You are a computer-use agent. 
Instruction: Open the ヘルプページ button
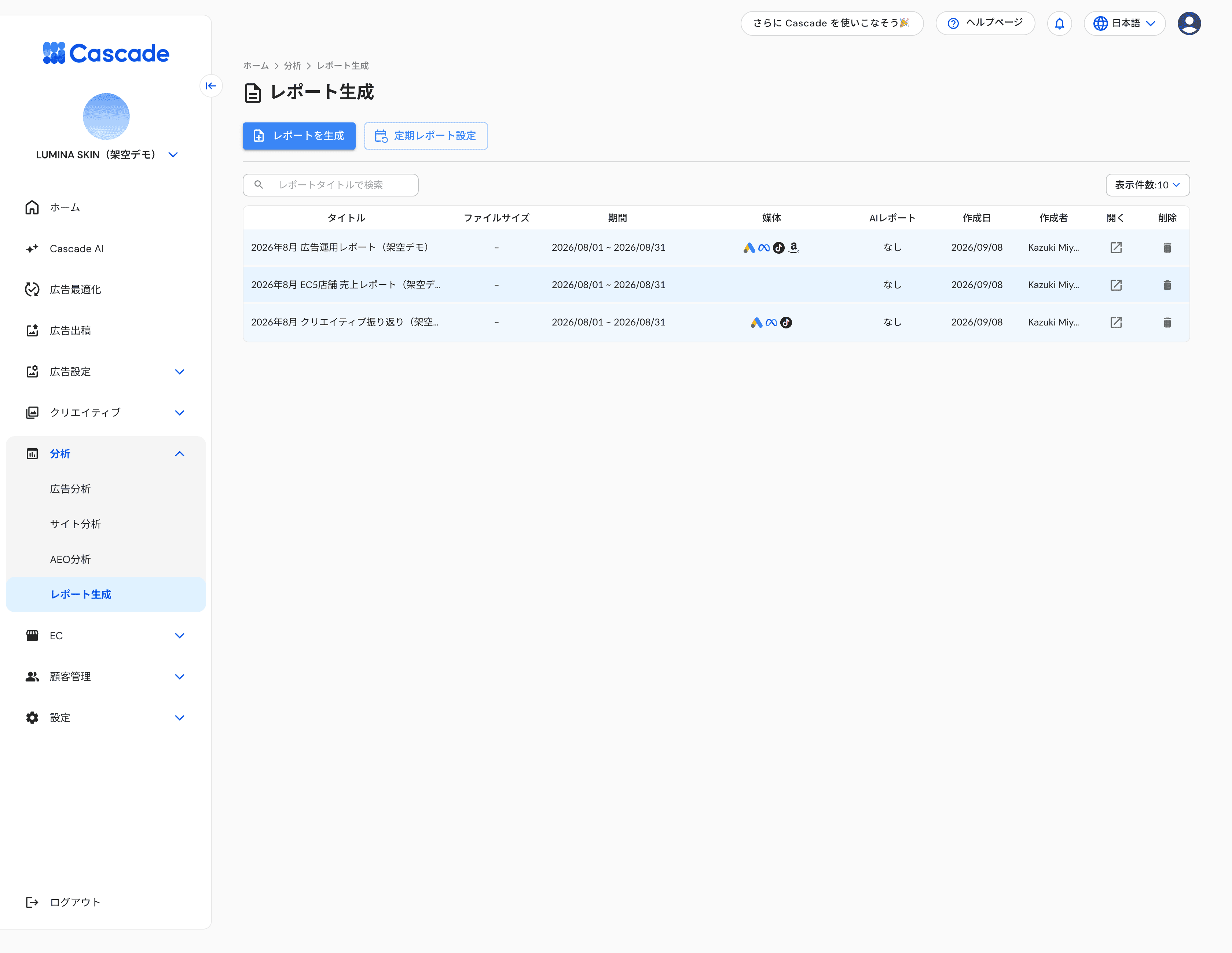(x=985, y=23)
